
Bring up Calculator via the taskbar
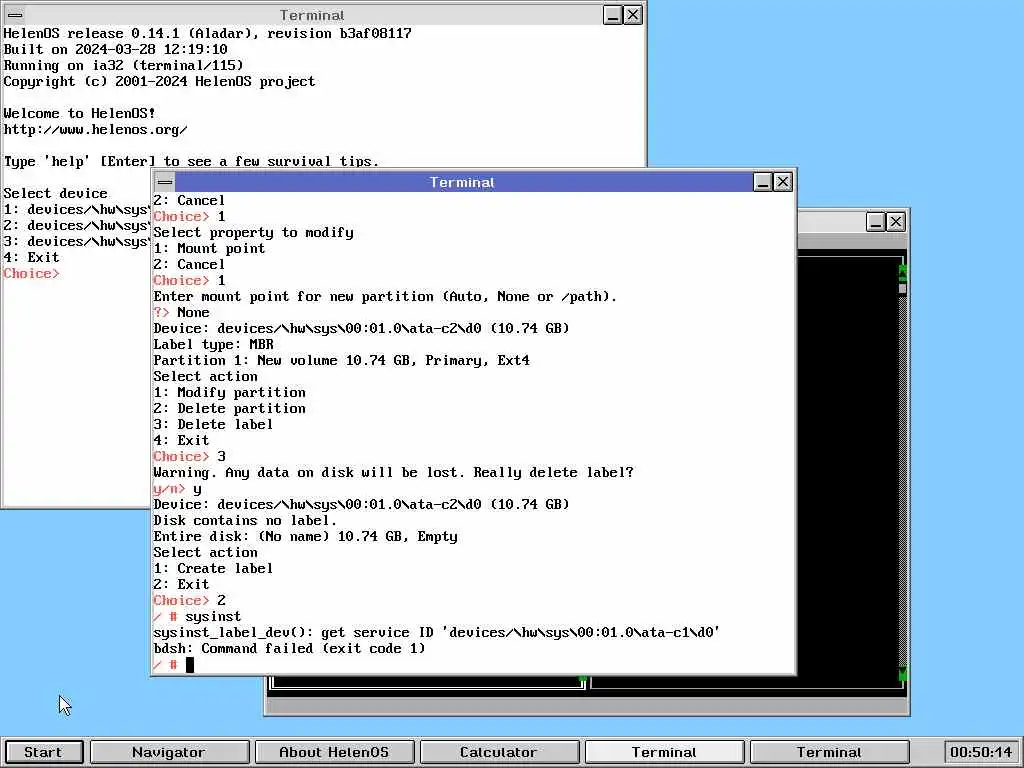(498, 752)
